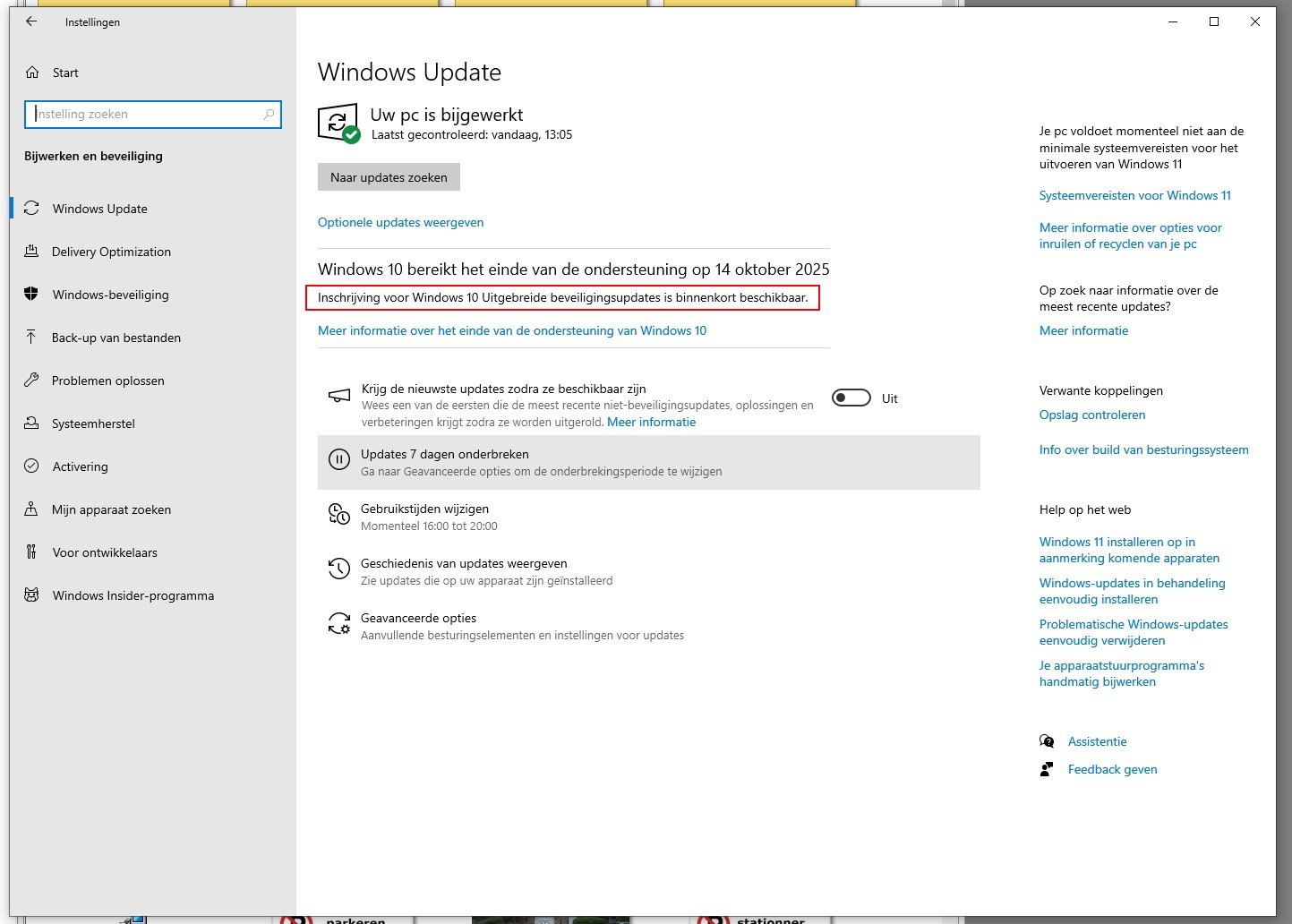Image resolution: width=1292 pixels, height=924 pixels.
Task: Open Je apparaatstuurprogramma's handmatig bijwerken link
Action: (1122, 673)
